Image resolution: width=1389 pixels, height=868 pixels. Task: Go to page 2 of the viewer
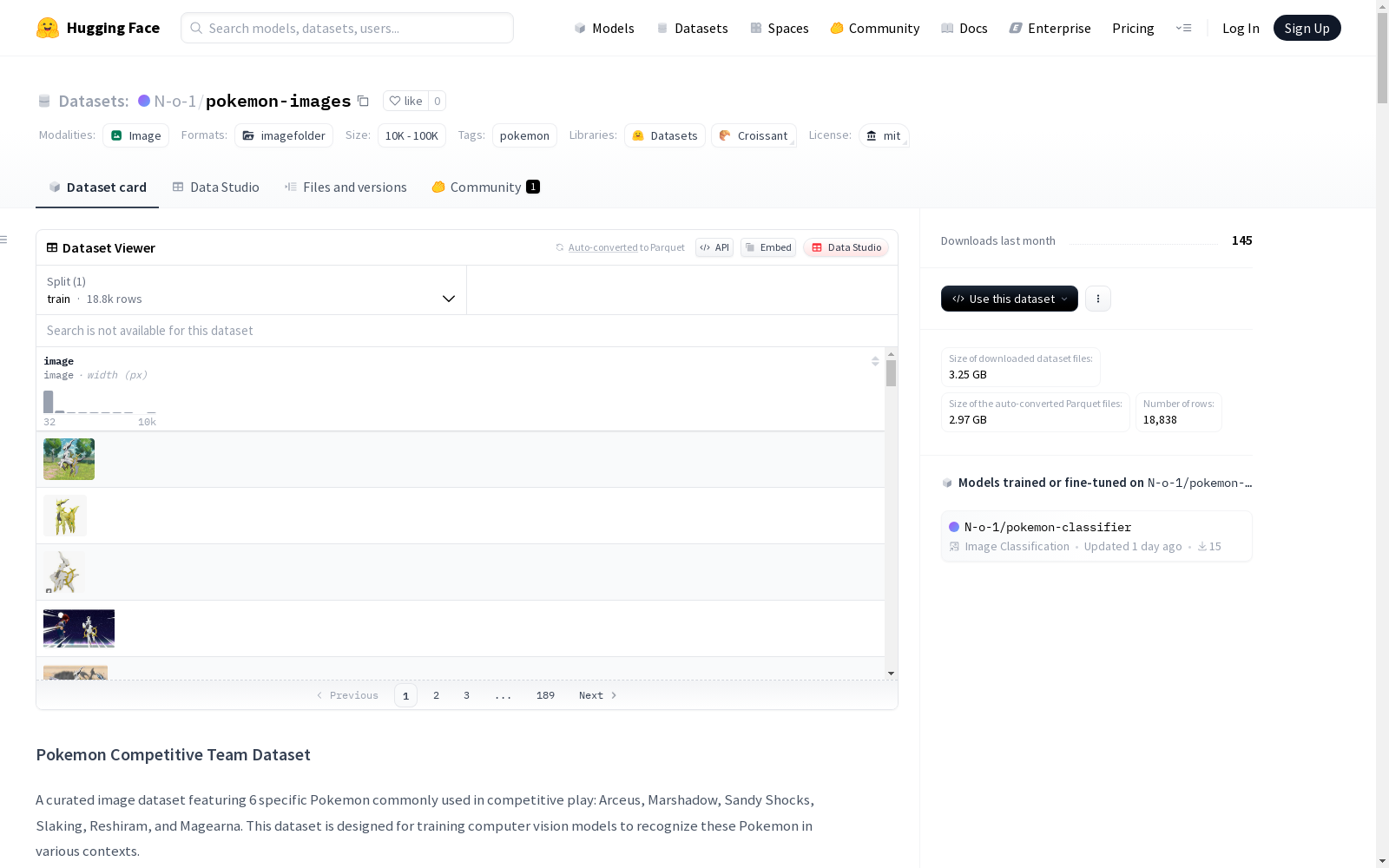(x=436, y=695)
